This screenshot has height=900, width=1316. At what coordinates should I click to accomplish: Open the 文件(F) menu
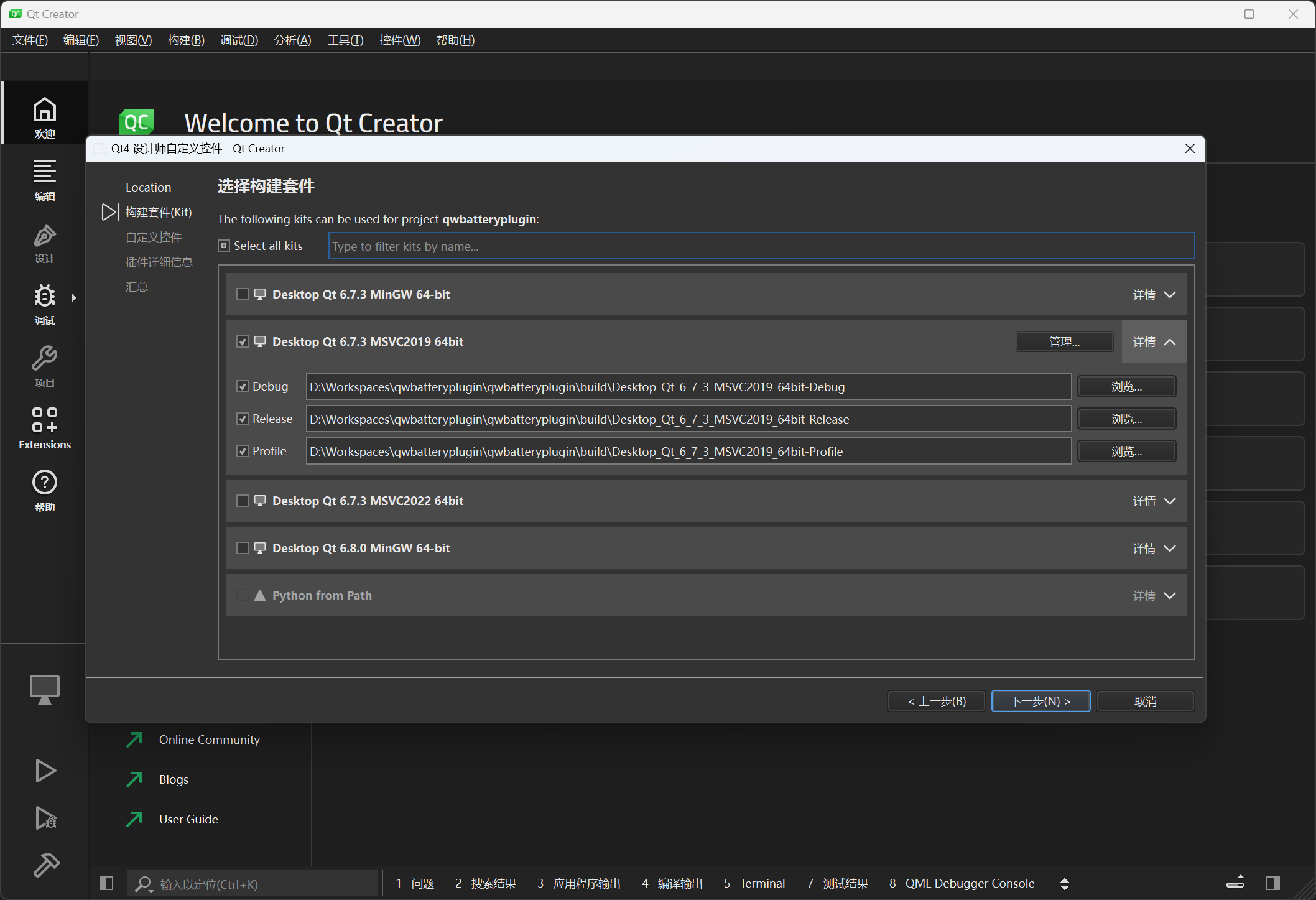[x=30, y=40]
